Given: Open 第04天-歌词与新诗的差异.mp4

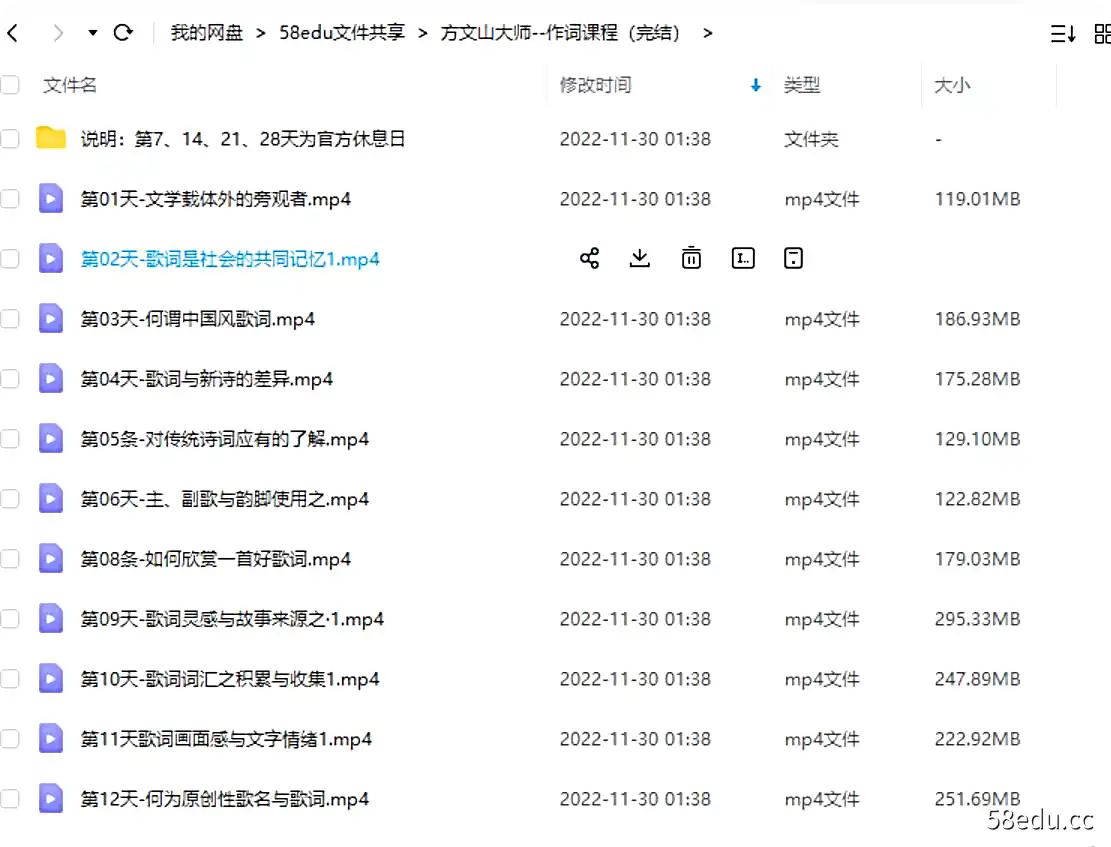Looking at the screenshot, I should click(x=206, y=379).
